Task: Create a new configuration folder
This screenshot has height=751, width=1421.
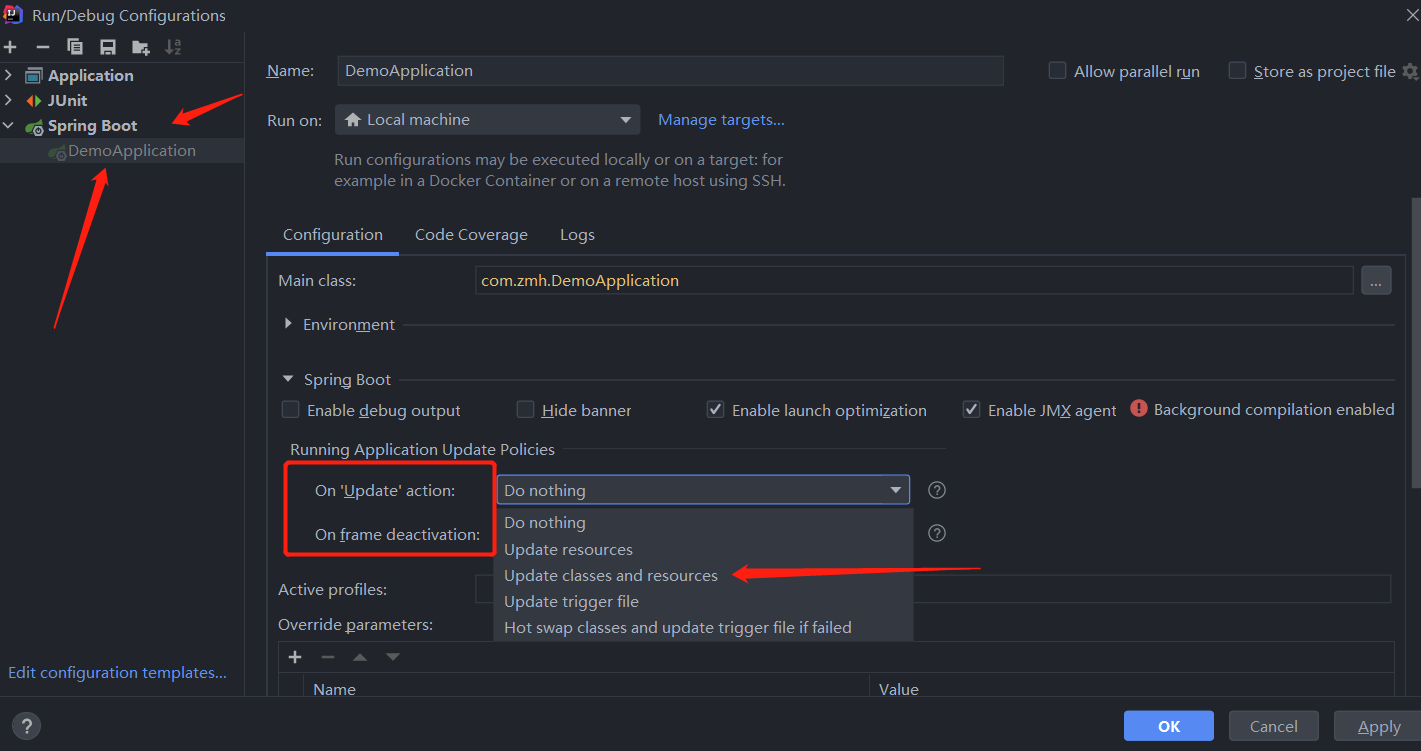Action: coord(140,46)
